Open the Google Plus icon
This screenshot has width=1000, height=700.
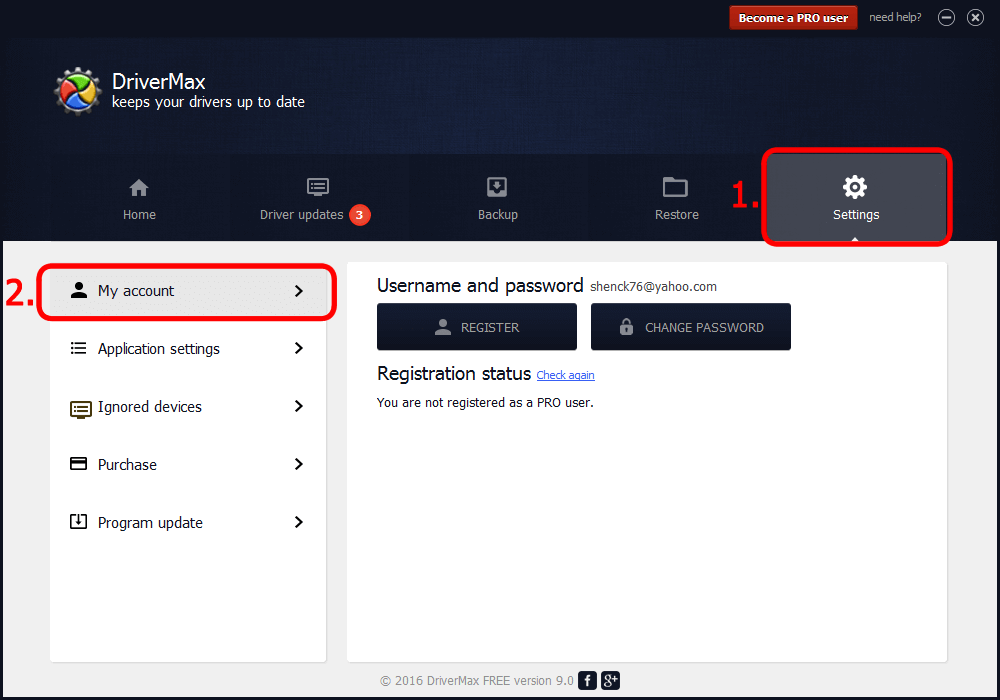[610, 680]
